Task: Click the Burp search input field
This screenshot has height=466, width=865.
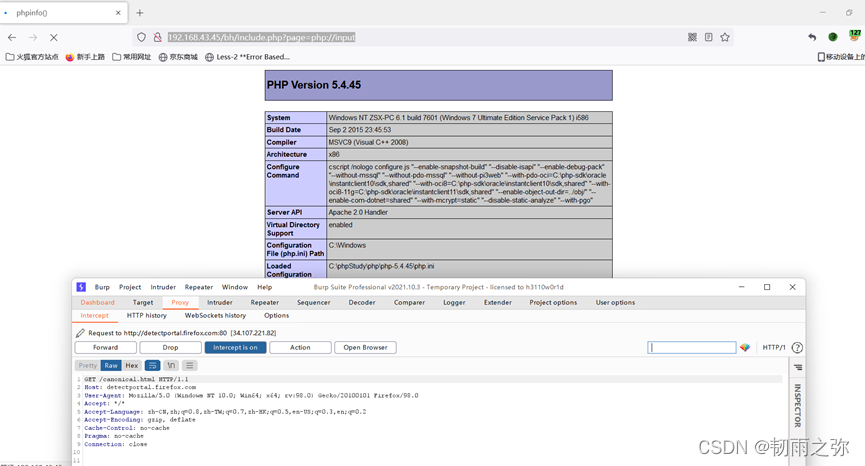Action: (692, 347)
